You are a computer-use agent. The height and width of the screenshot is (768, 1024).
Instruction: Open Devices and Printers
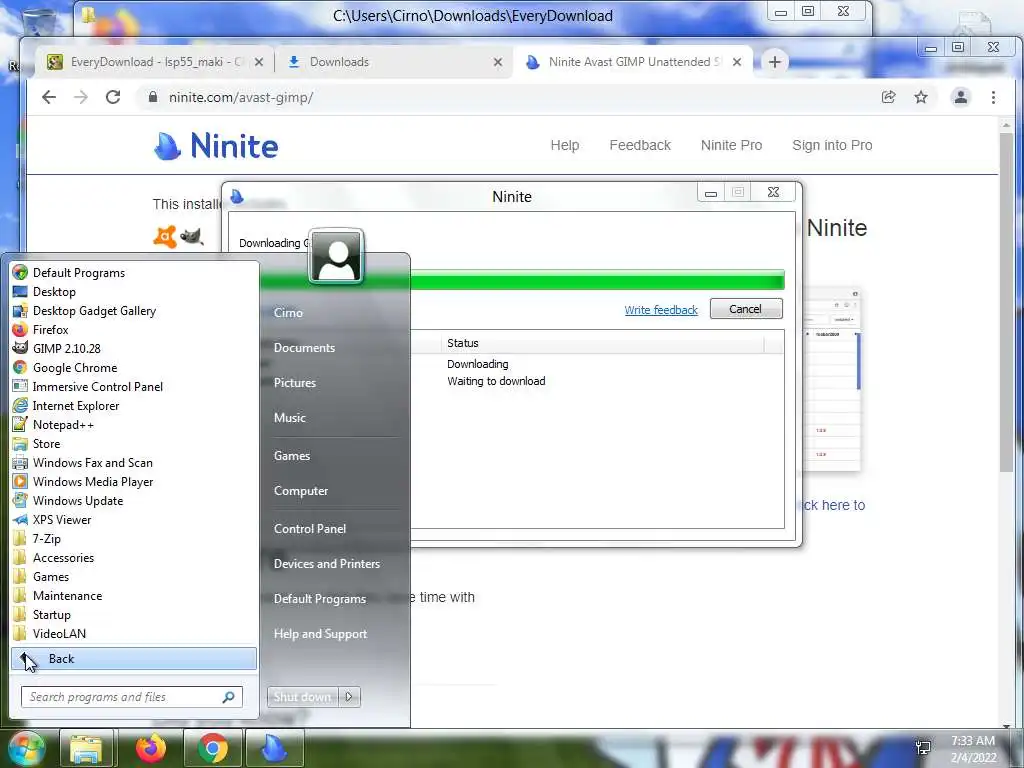click(327, 564)
